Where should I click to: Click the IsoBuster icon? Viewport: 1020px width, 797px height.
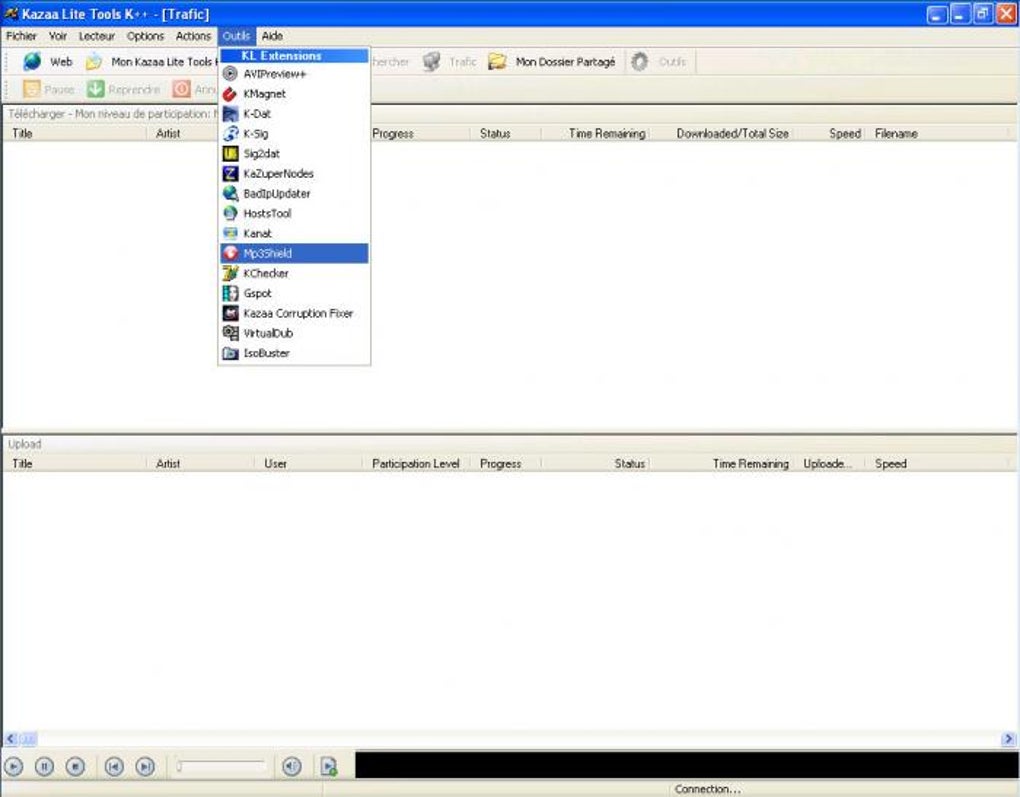(x=230, y=353)
